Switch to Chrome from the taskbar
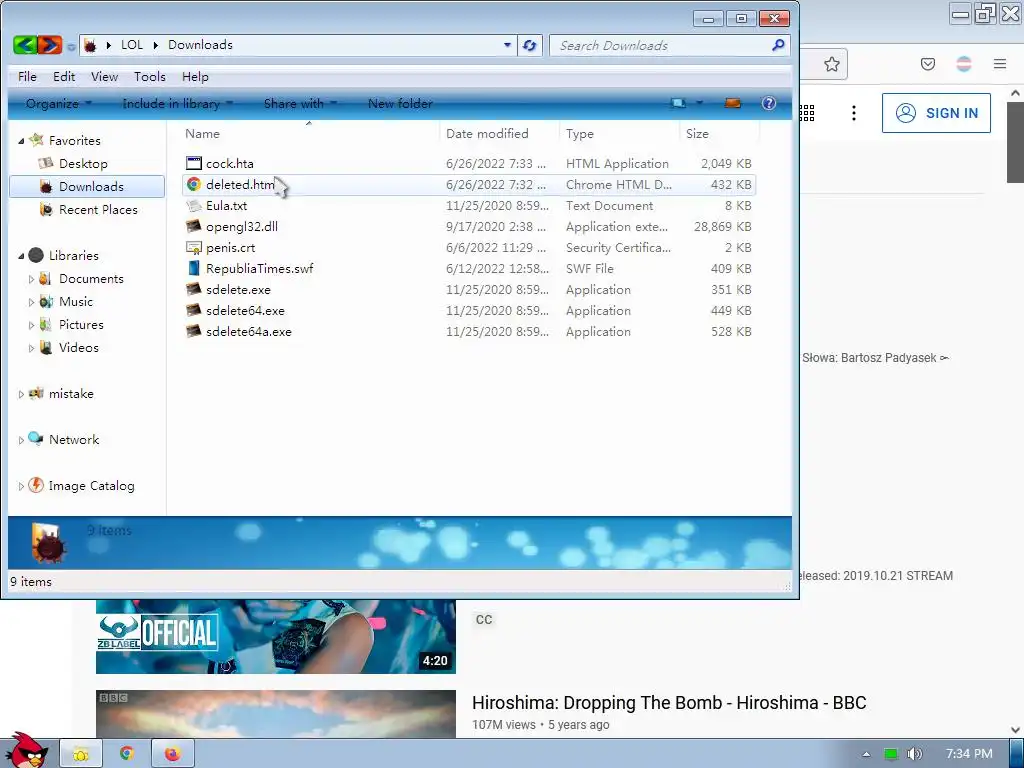The width and height of the screenshot is (1024, 768). coord(127,754)
